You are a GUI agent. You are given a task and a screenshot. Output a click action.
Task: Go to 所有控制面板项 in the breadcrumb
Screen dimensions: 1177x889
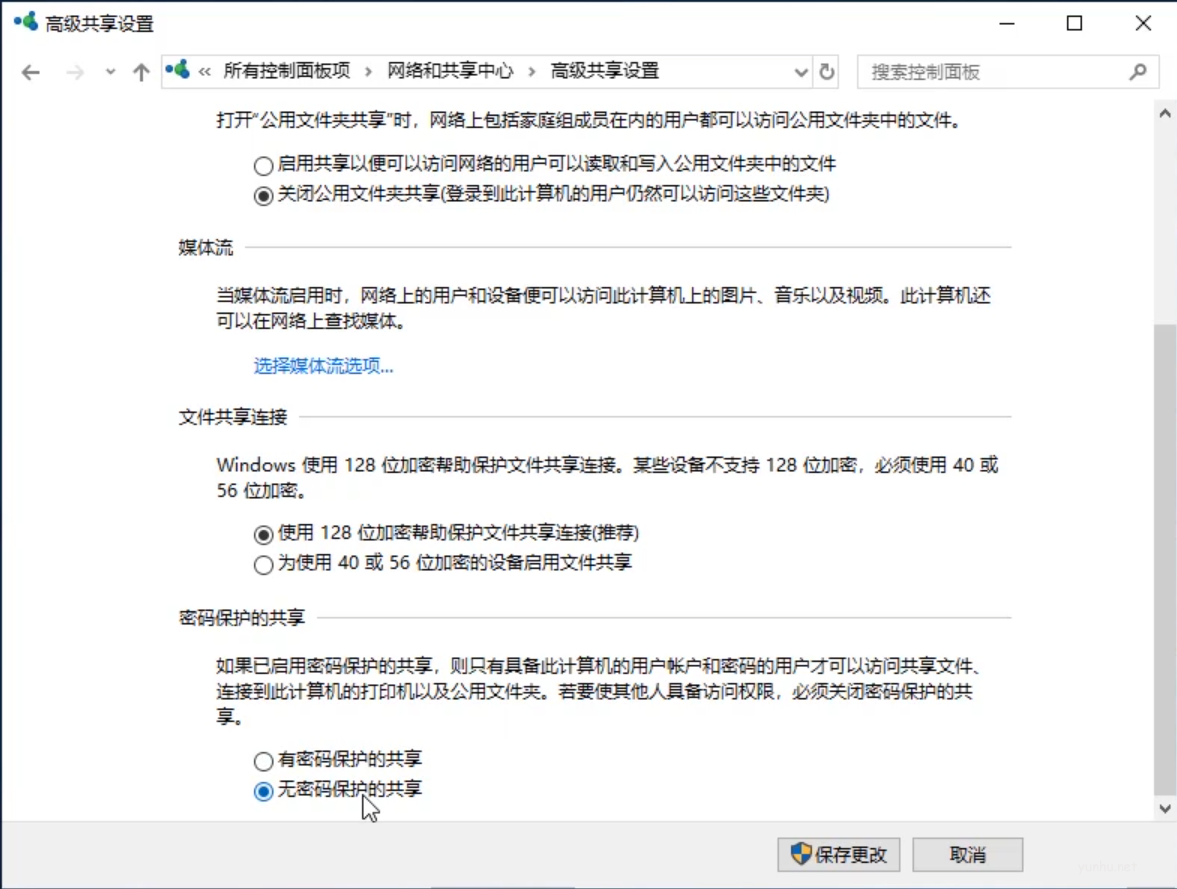coord(287,71)
